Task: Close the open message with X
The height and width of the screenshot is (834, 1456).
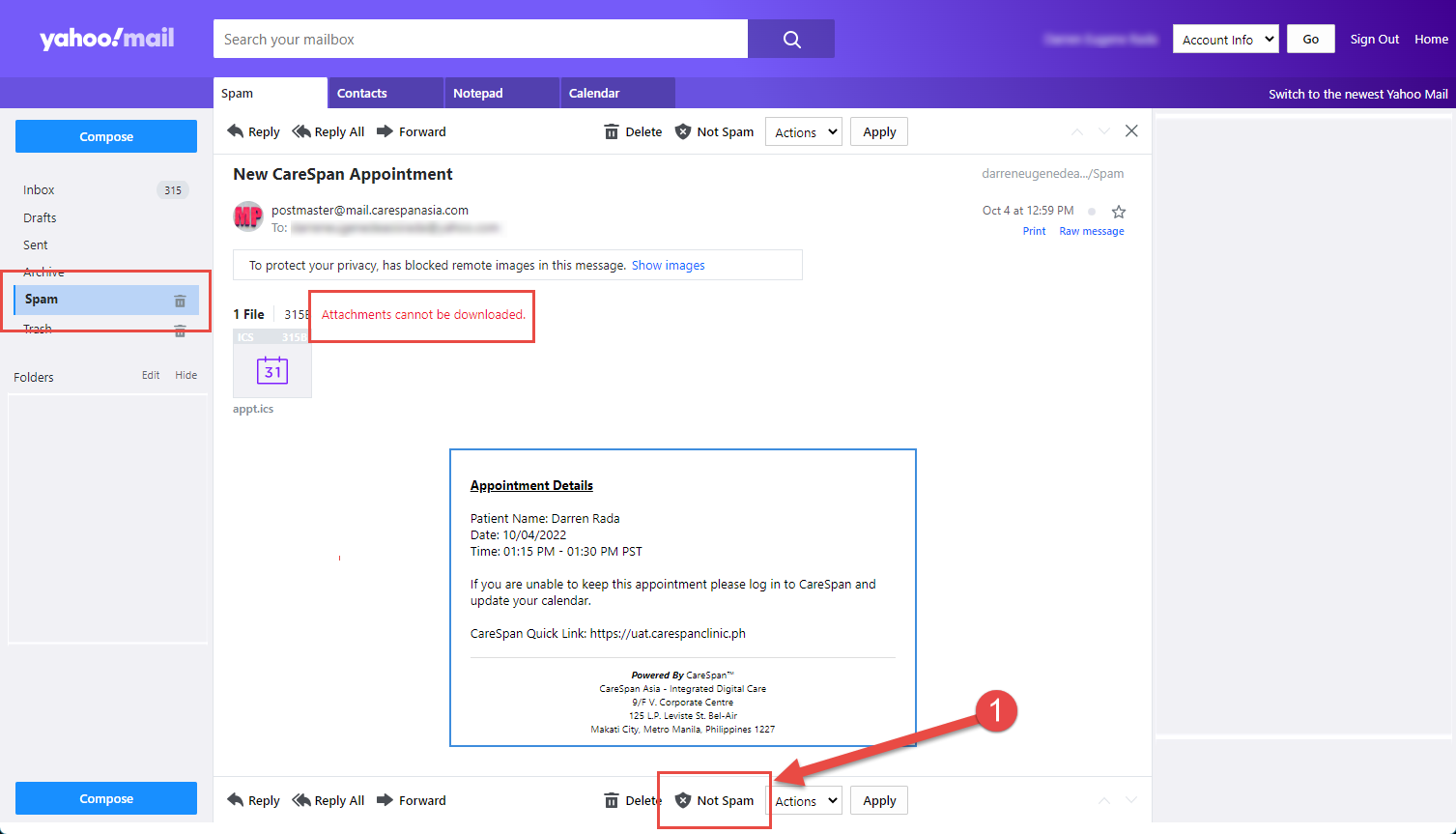Action: point(1131,130)
